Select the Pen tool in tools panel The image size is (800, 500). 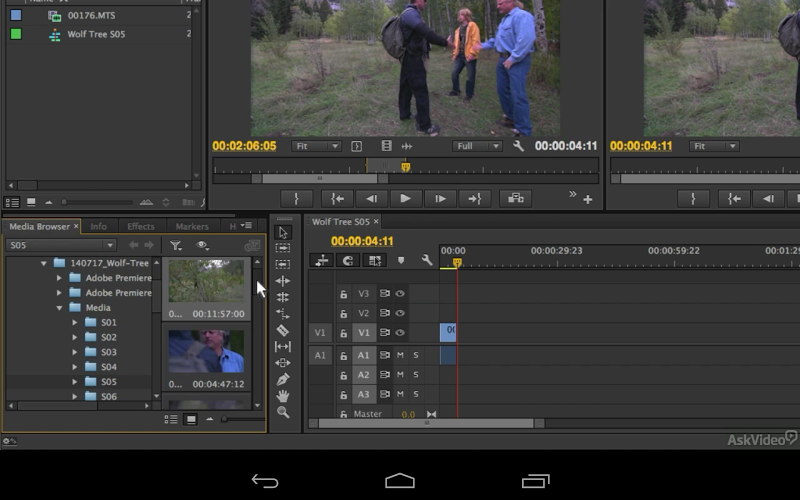pyautogui.click(x=283, y=379)
